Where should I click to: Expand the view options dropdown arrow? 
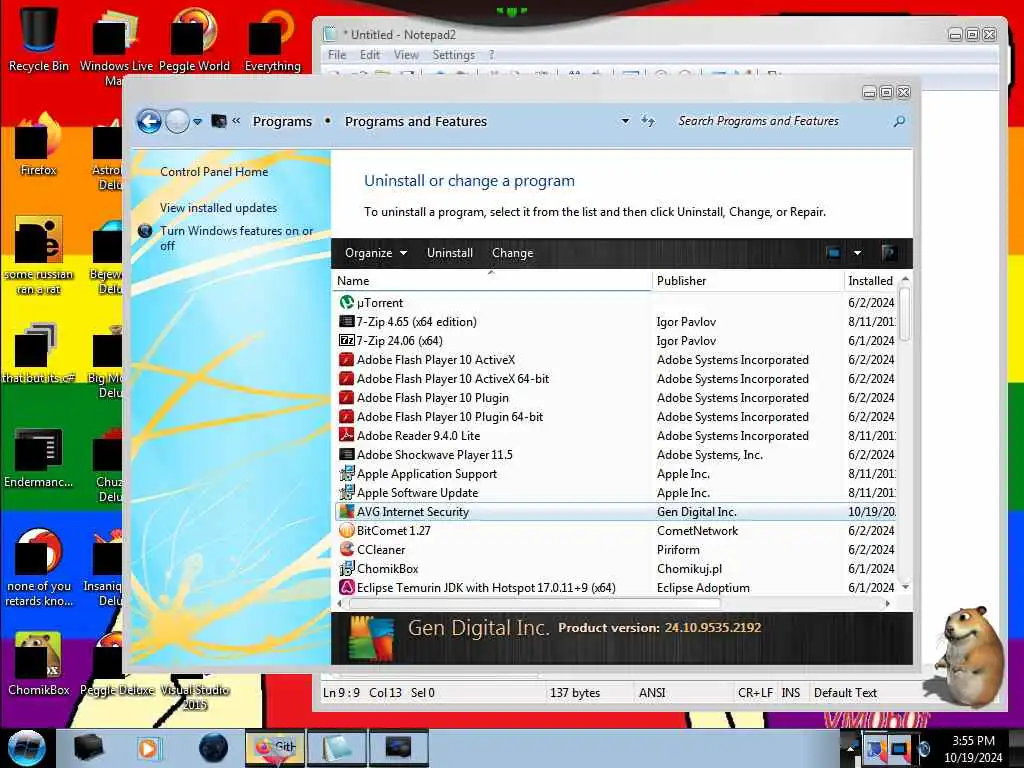(857, 253)
